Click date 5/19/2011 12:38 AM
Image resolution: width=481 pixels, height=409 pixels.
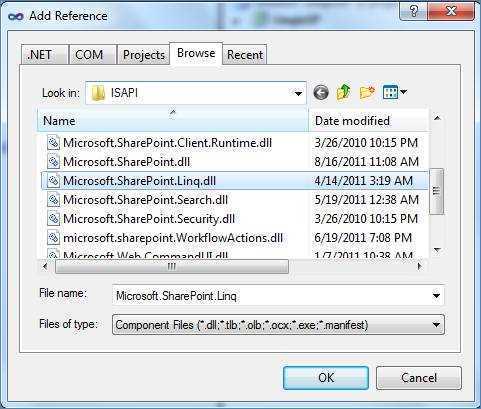[x=366, y=200]
